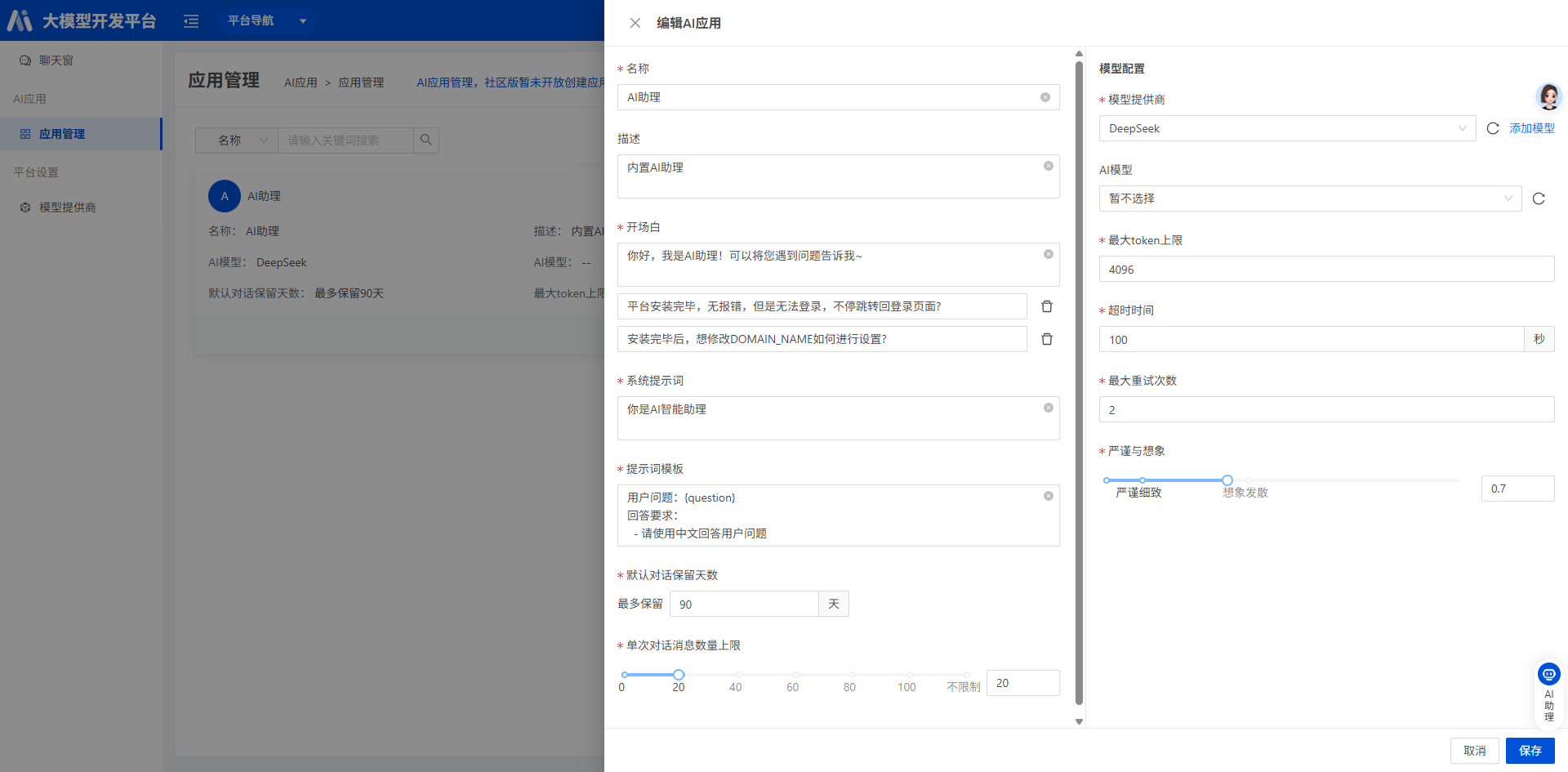Click the 最大token上限 input showing 4096

click(1326, 270)
